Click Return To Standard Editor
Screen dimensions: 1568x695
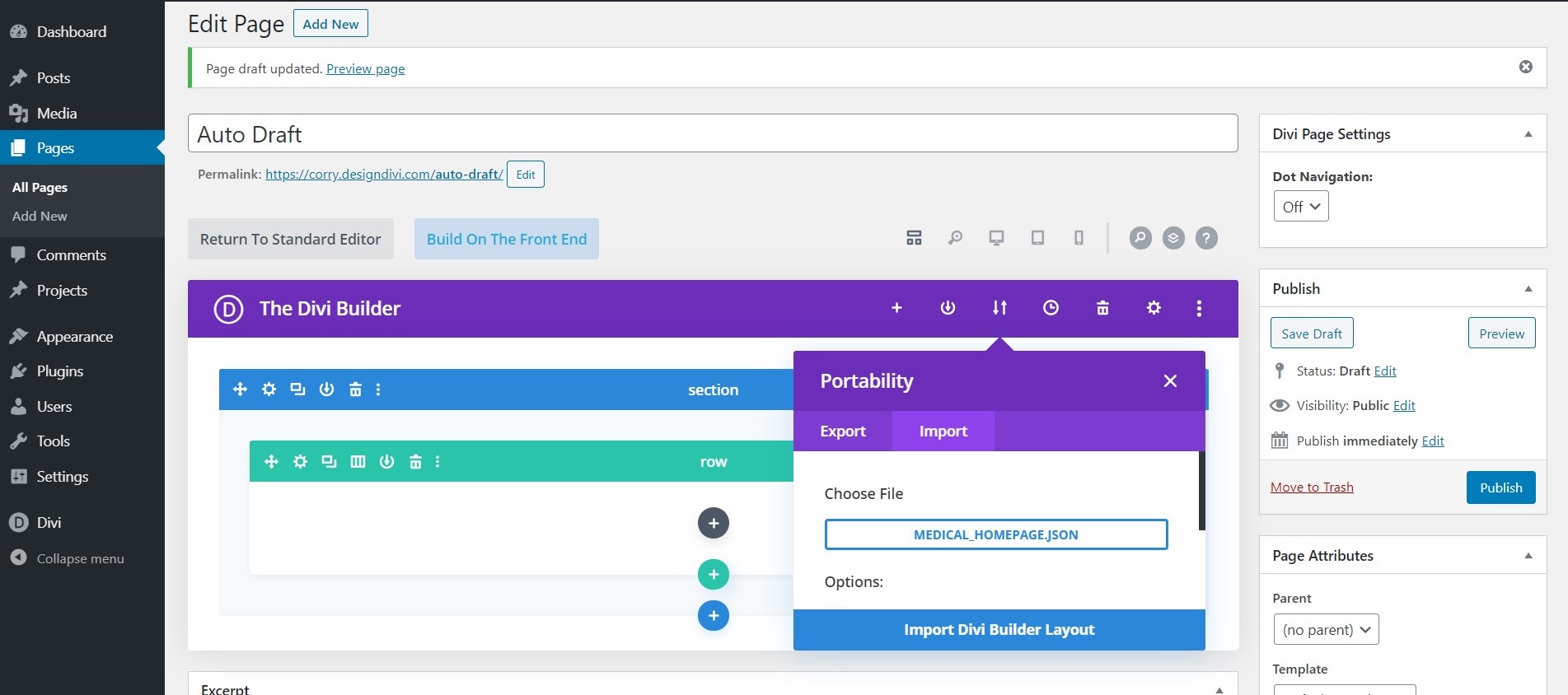[291, 239]
